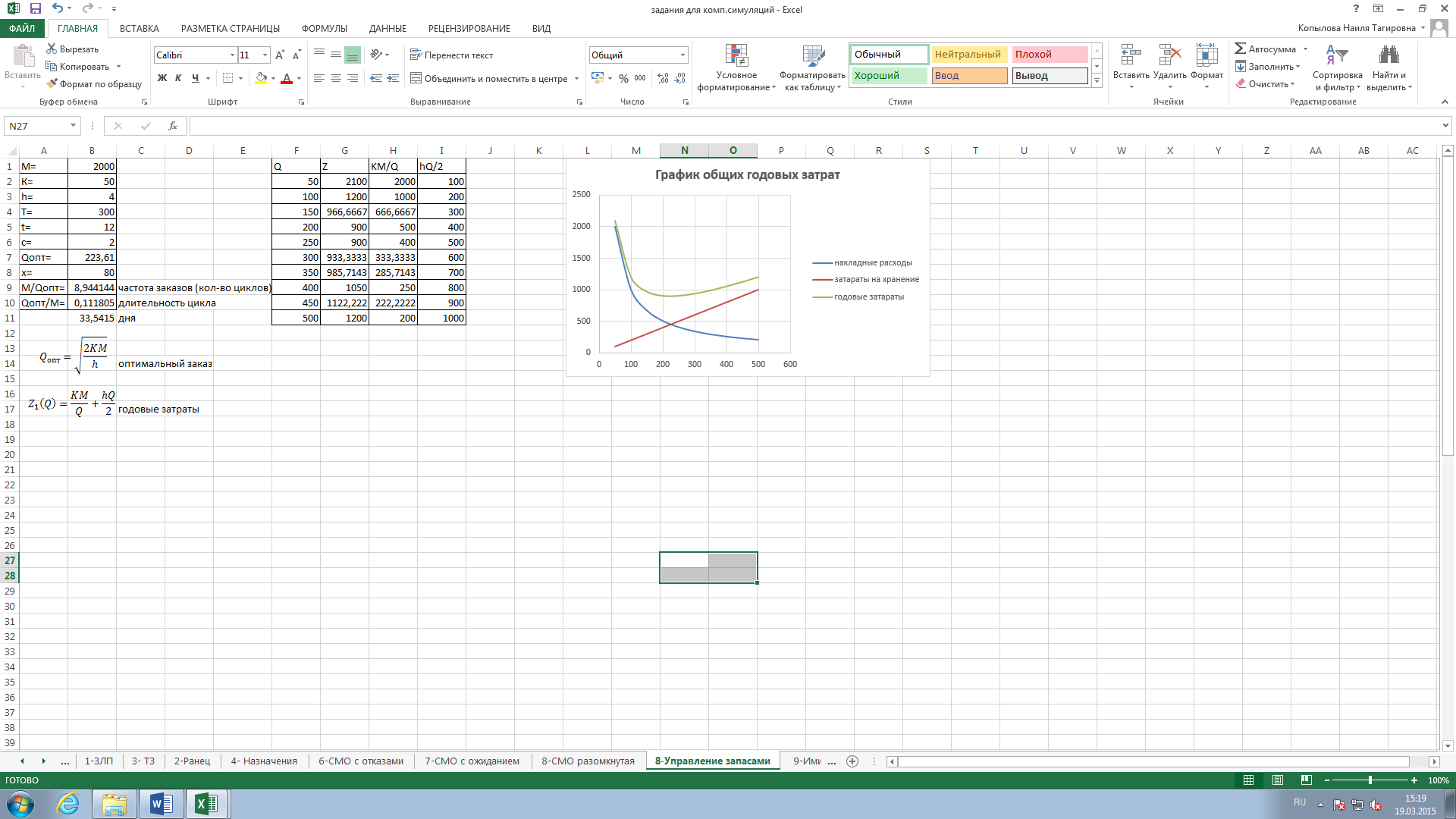Viewport: 1456px width, 819px height.
Task: Click the Save icon in quick access toolbar
Action: coord(35,9)
